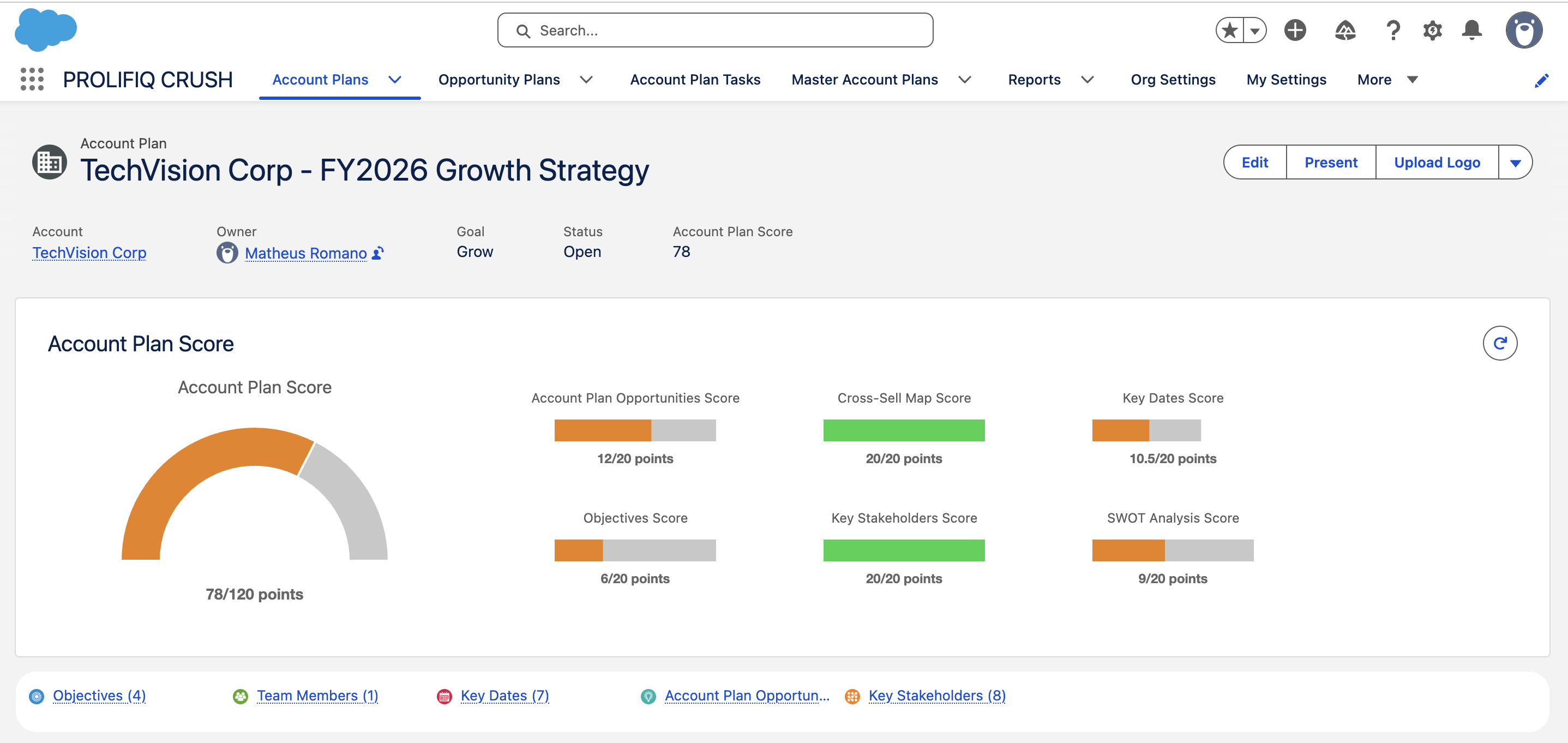Viewport: 1568px width, 743px height.
Task: Click the owner avatar next to Matheus Romano
Action: 227,253
